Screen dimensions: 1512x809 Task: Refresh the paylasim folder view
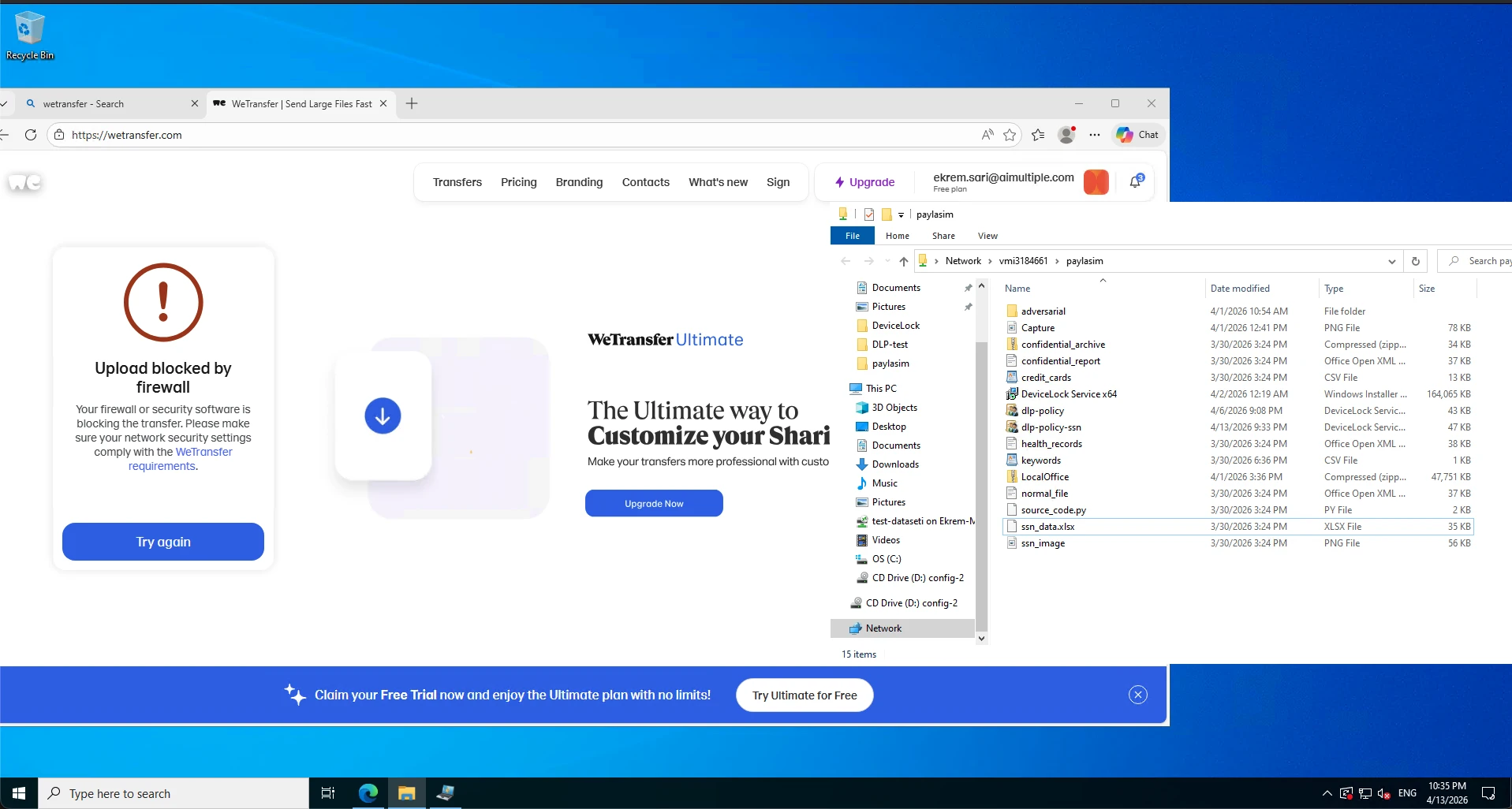coord(1416,261)
